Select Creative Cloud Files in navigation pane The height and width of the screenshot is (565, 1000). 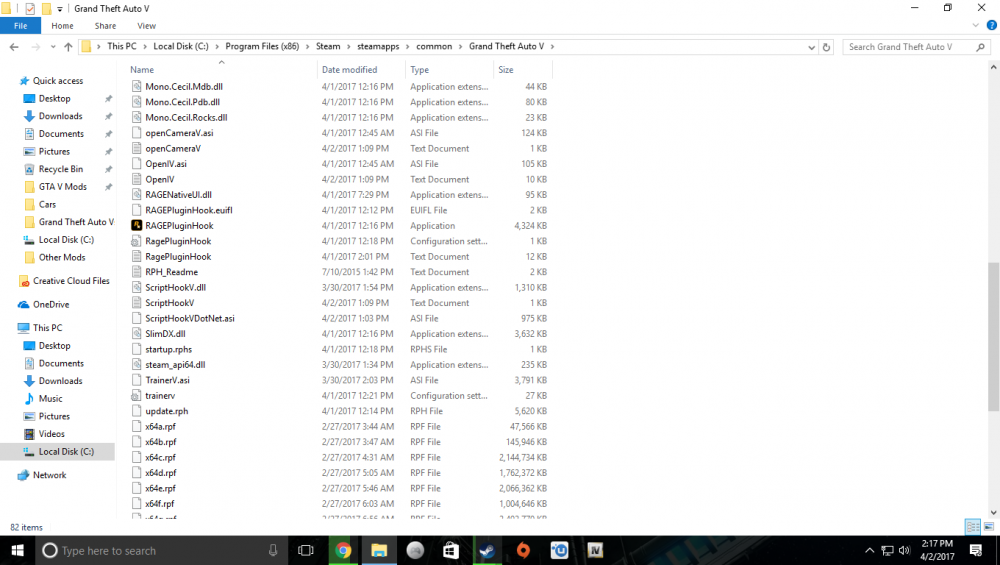tap(71, 281)
